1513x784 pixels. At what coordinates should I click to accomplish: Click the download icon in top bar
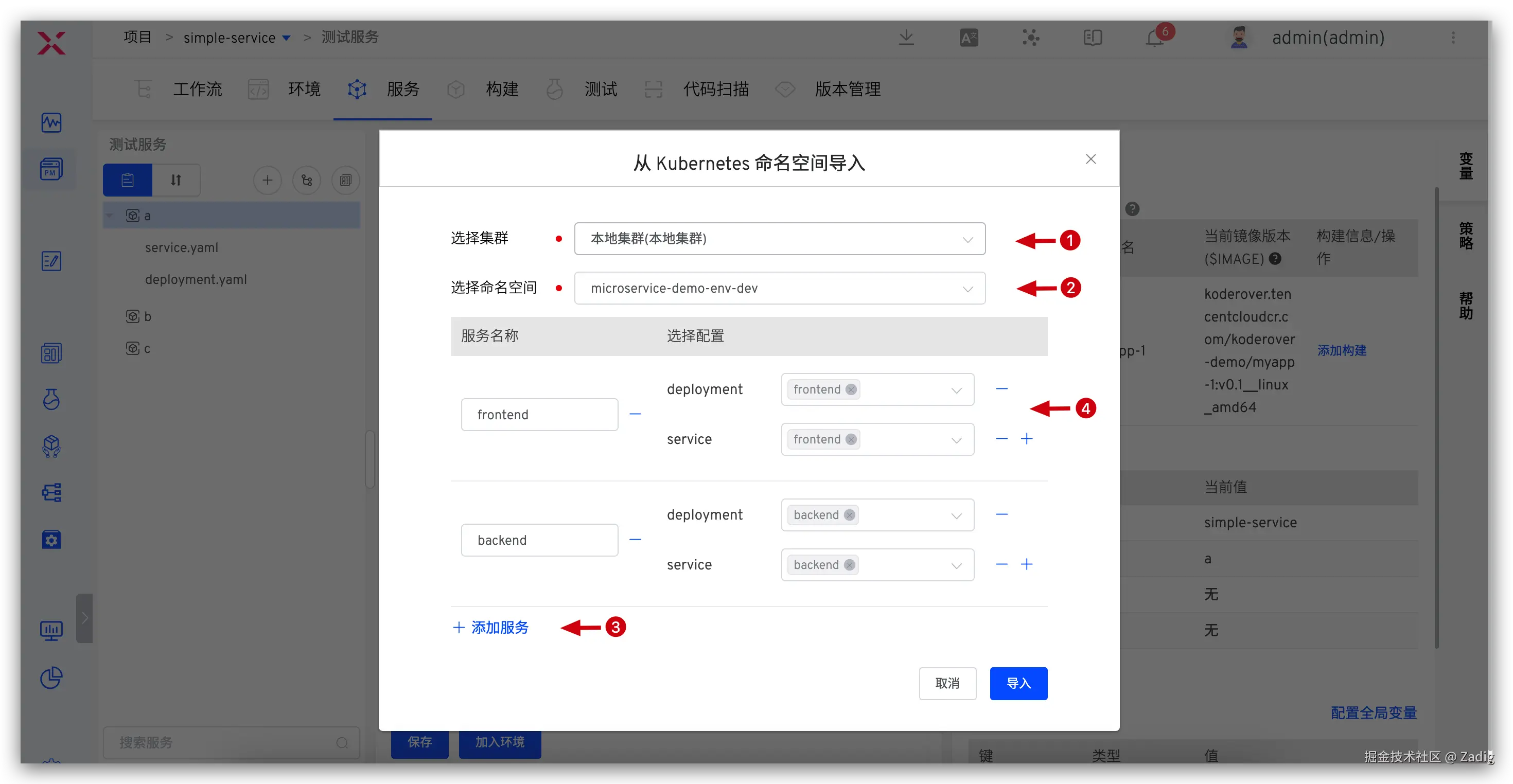(x=906, y=38)
